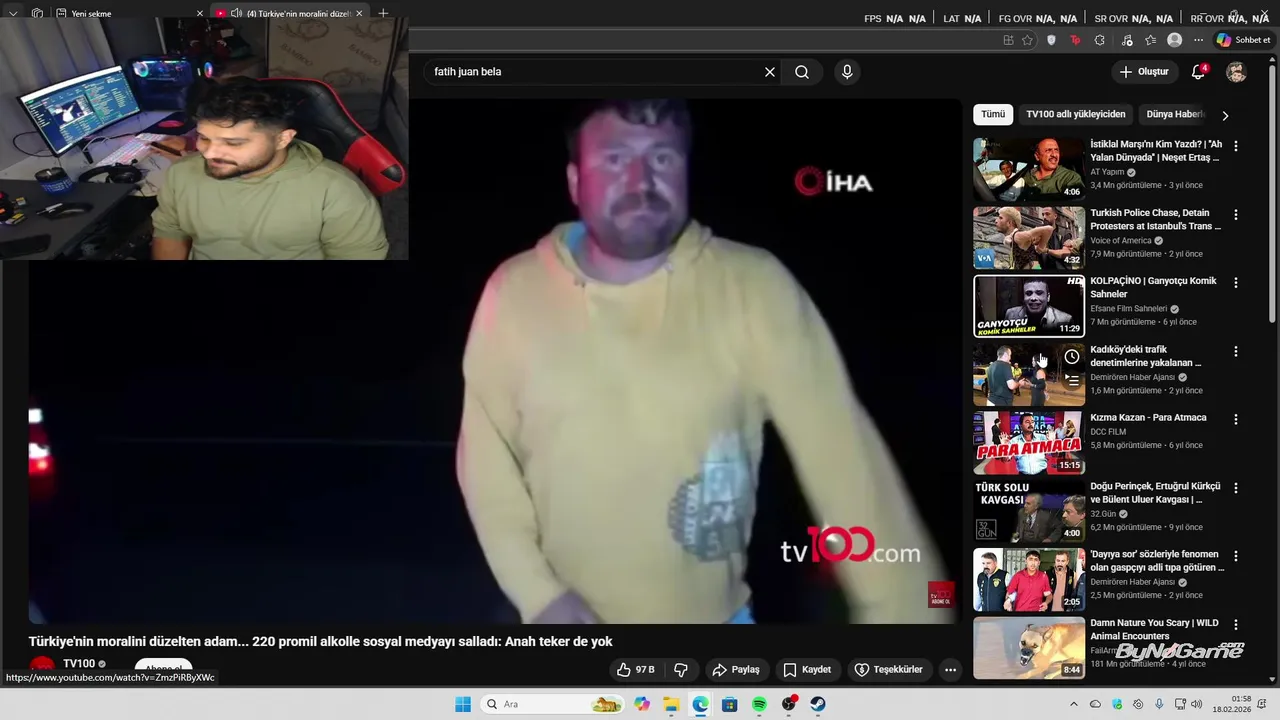Add Kadıköy video to Watch Later clock icon
Screen dimensions: 1280x720
1072,357
